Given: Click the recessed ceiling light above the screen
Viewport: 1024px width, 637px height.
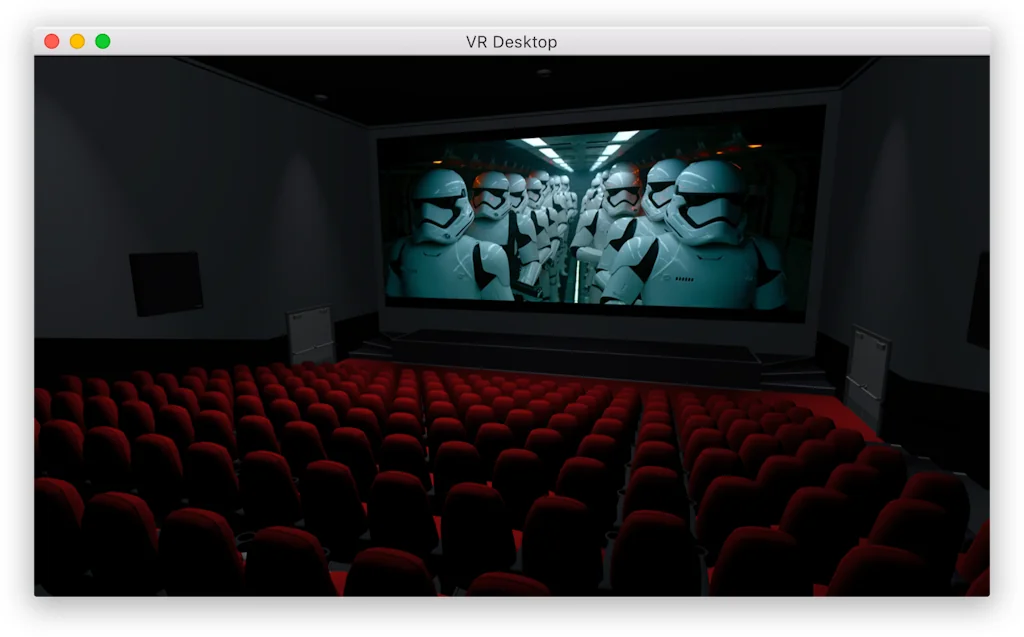Looking at the screenshot, I should pos(543,72).
